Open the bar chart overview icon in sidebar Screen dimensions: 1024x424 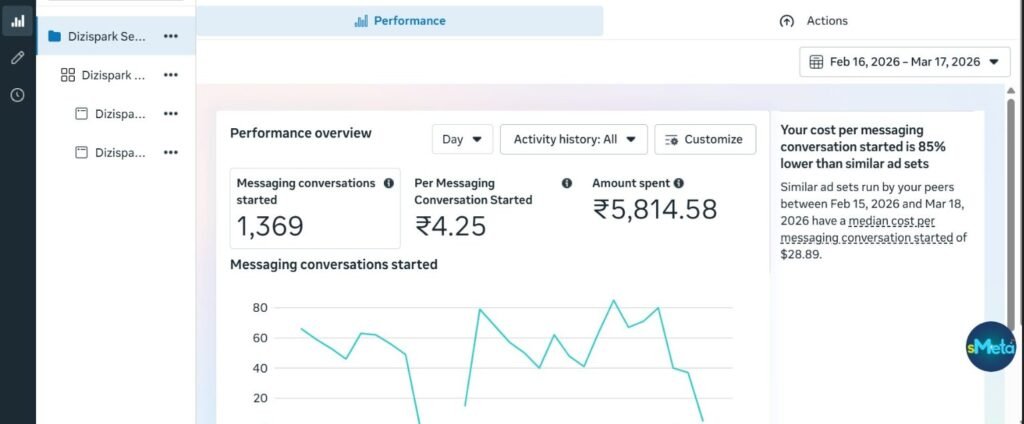(x=18, y=21)
